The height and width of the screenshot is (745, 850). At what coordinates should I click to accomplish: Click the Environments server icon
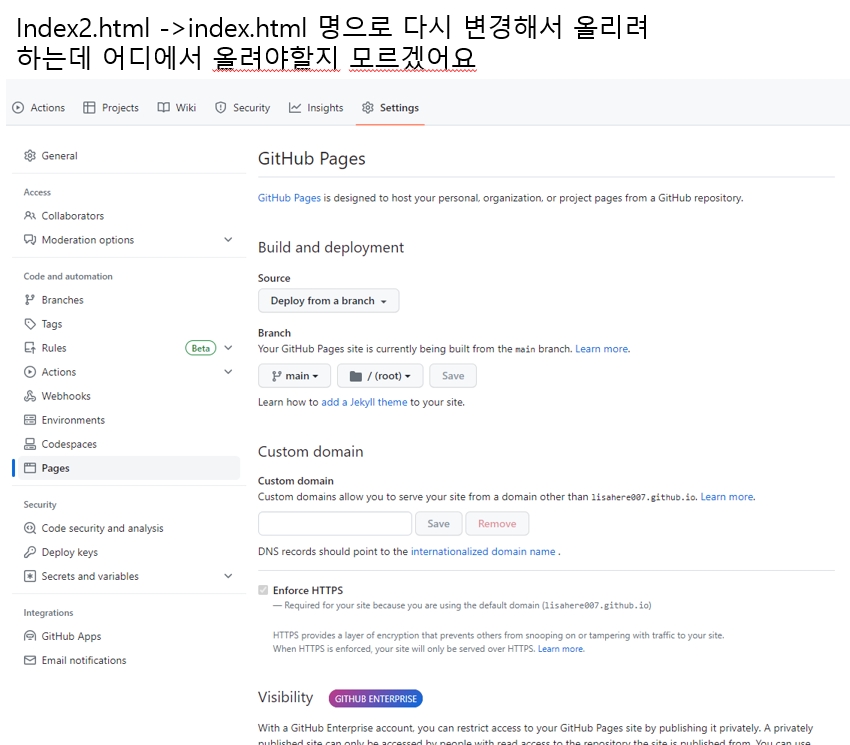click(30, 420)
